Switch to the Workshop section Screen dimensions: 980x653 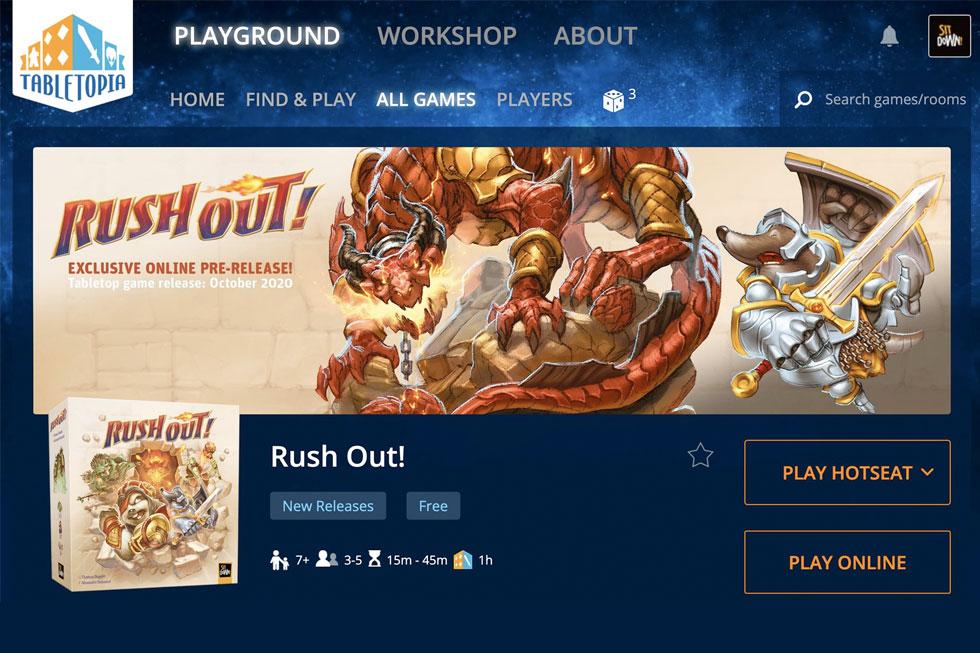447,36
